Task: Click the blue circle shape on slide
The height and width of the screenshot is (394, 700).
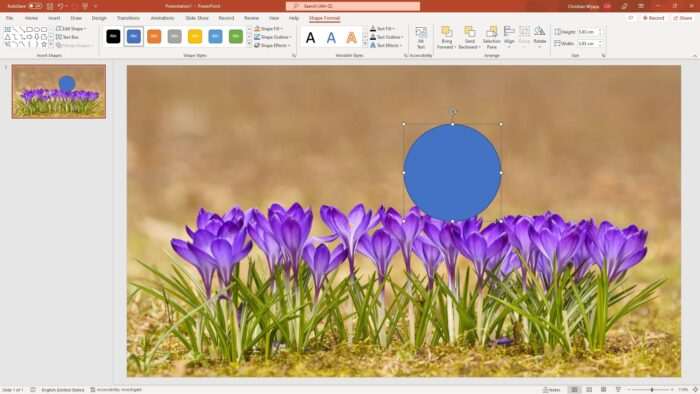Action: [x=452, y=173]
